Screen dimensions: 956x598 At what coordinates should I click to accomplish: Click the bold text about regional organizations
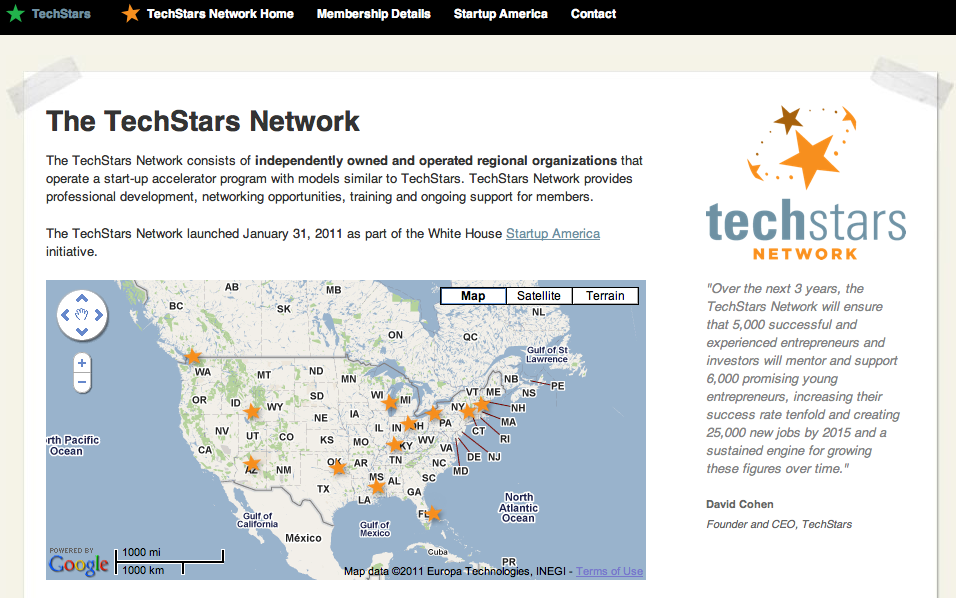pos(436,160)
